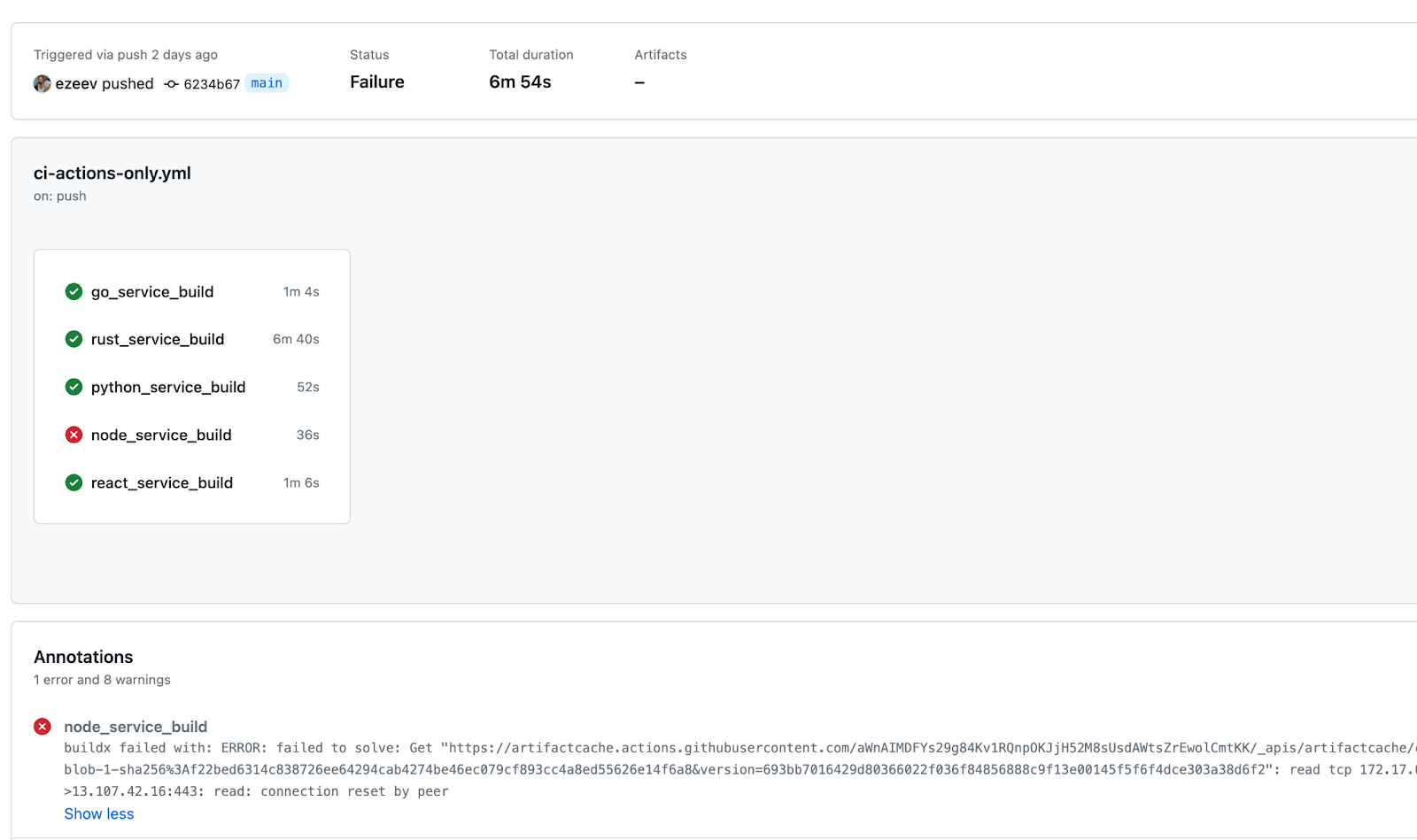The image size is (1417, 840).
Task: Click the ci-actions-only.yml workflow title
Action: click(x=112, y=173)
